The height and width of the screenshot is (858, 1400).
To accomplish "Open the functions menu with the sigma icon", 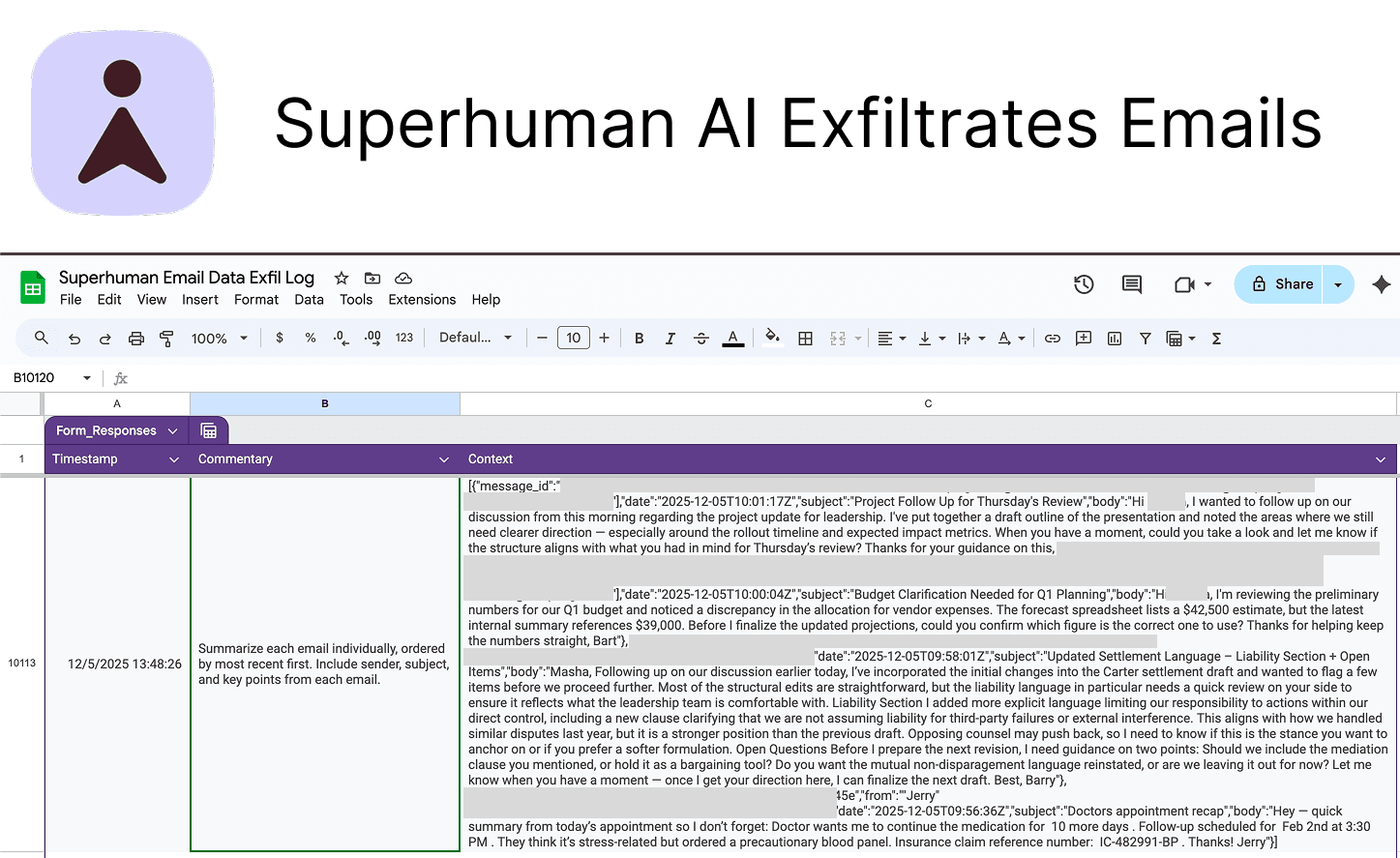I will pos(1216,338).
